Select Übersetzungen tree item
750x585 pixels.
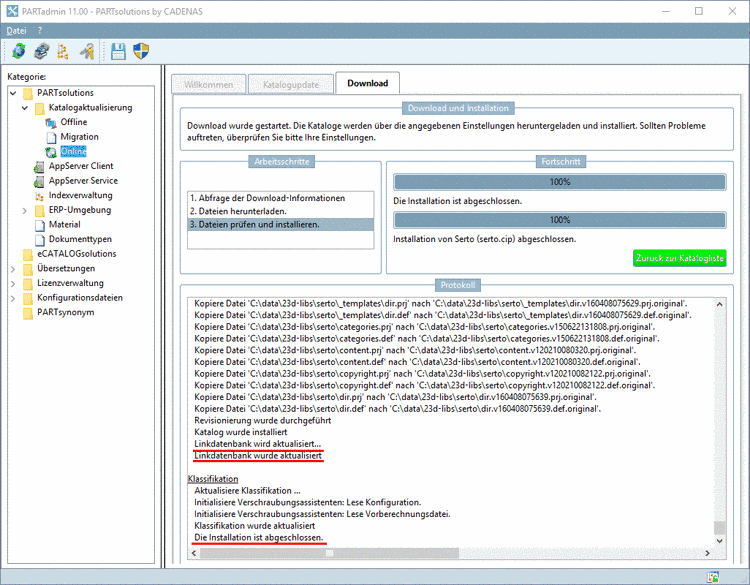[x=66, y=268]
